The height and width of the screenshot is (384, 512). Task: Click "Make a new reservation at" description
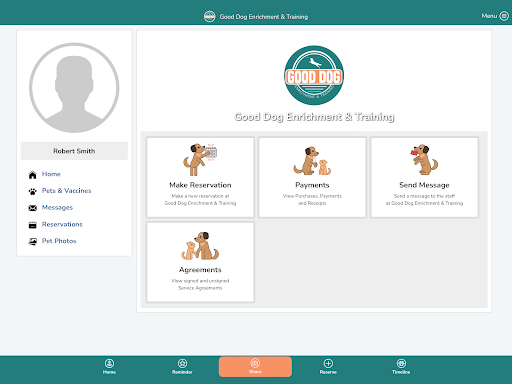pyautogui.click(x=200, y=196)
